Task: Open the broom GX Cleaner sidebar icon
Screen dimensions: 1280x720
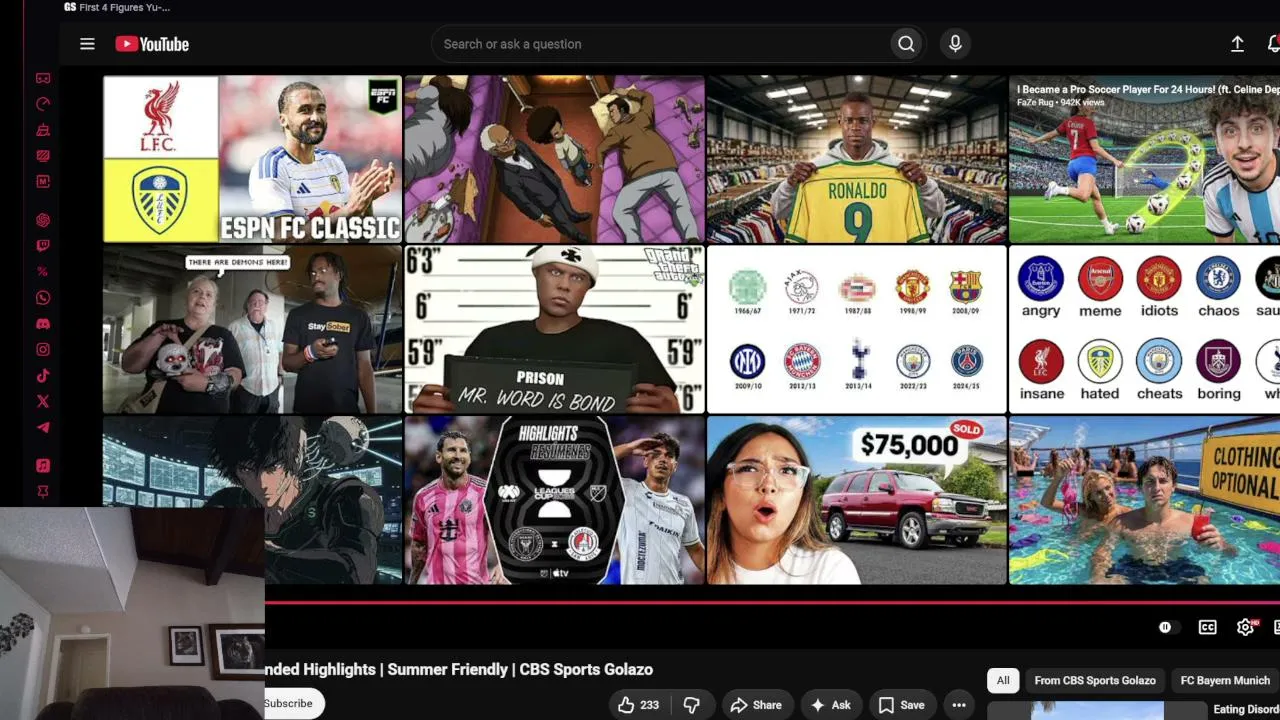Action: [43, 130]
